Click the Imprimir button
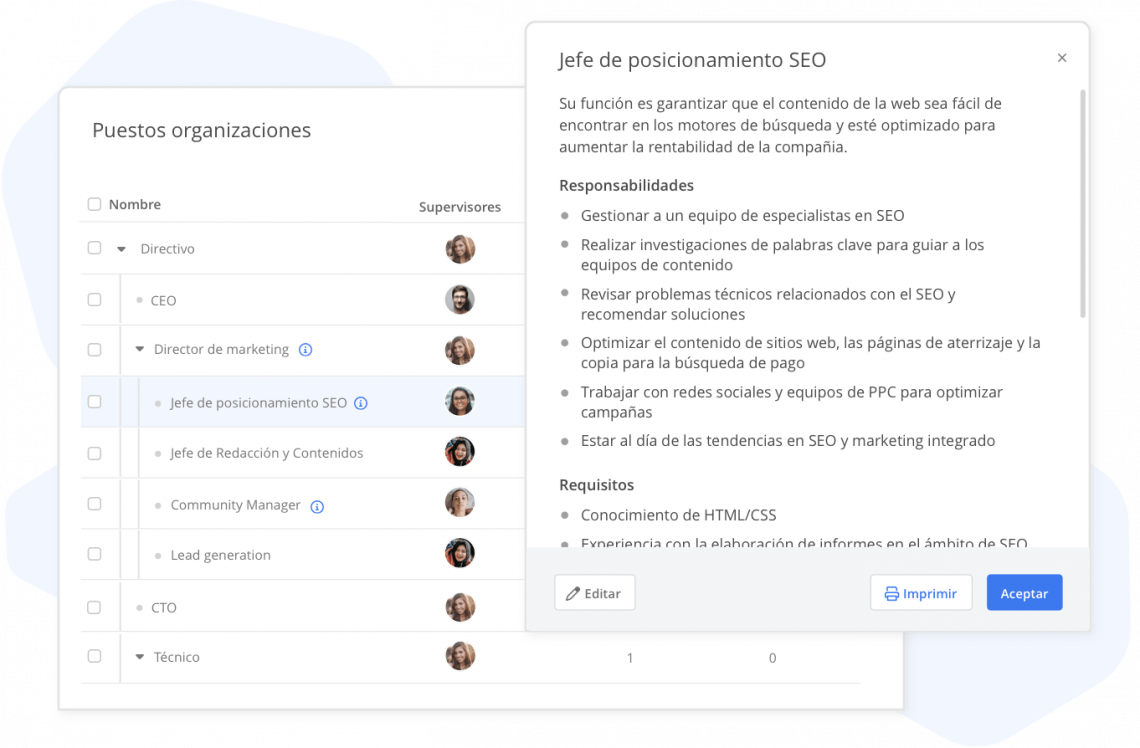Viewport: 1140px width, 748px height. 921,593
